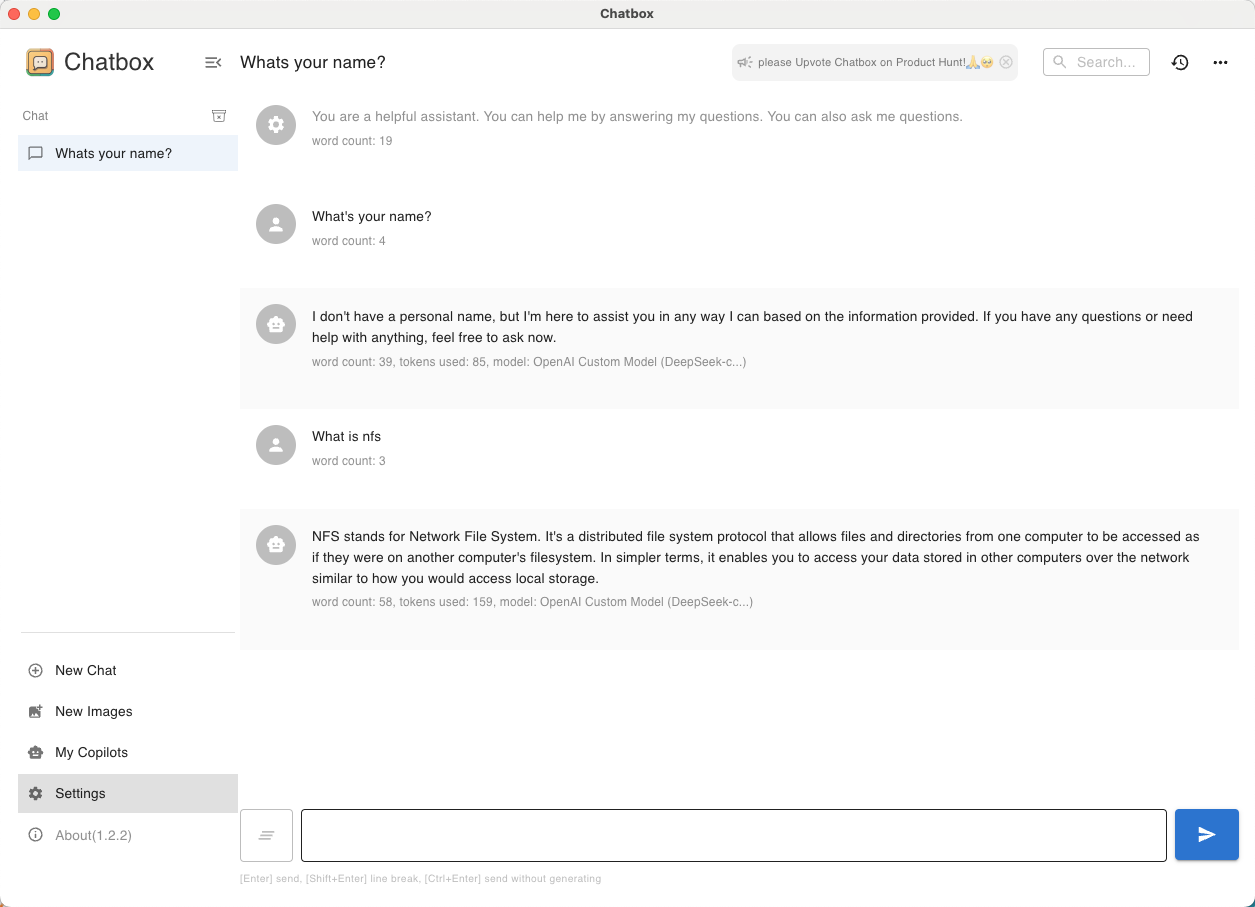Screen dimensions: 1255x907
Task: Focus the message input text box
Action: (x=733, y=835)
